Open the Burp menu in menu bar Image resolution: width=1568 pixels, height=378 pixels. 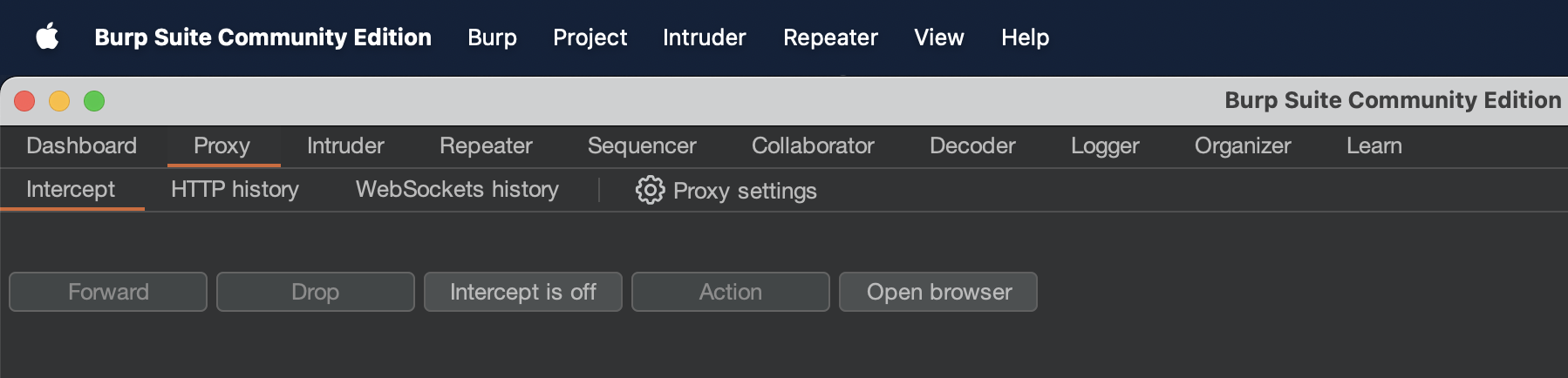click(x=492, y=37)
